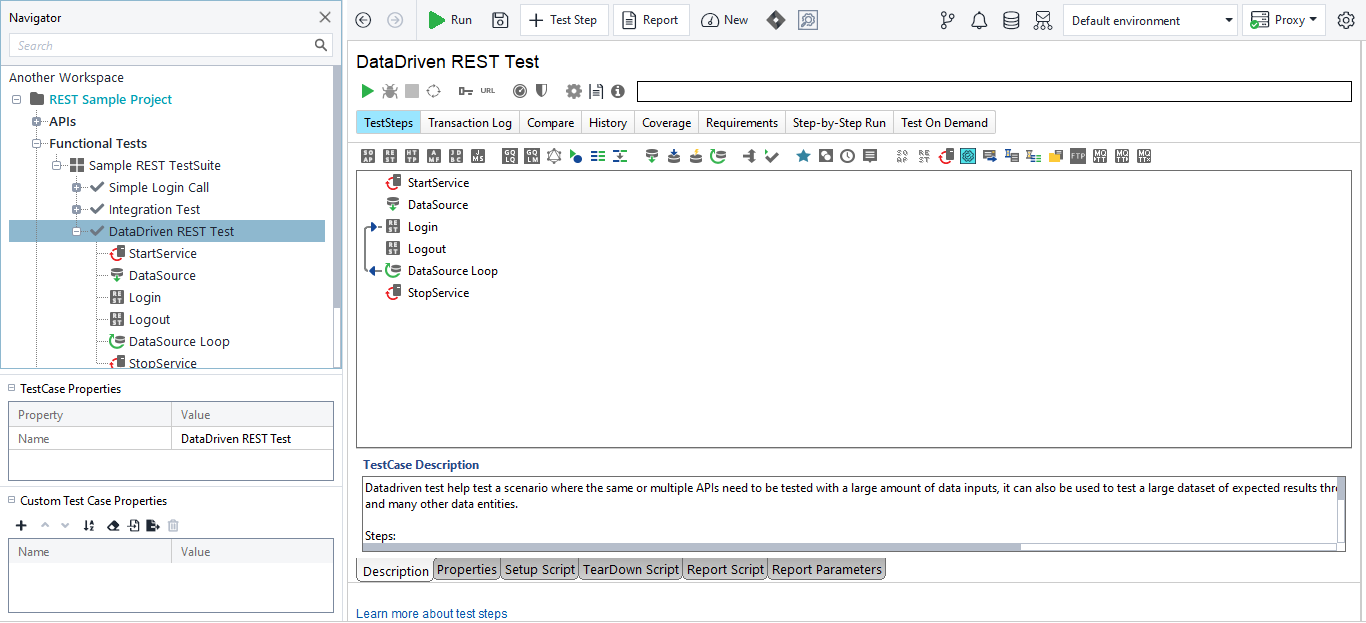Add an FTP test step
The height and width of the screenshot is (623, 1366).
click(1077, 156)
